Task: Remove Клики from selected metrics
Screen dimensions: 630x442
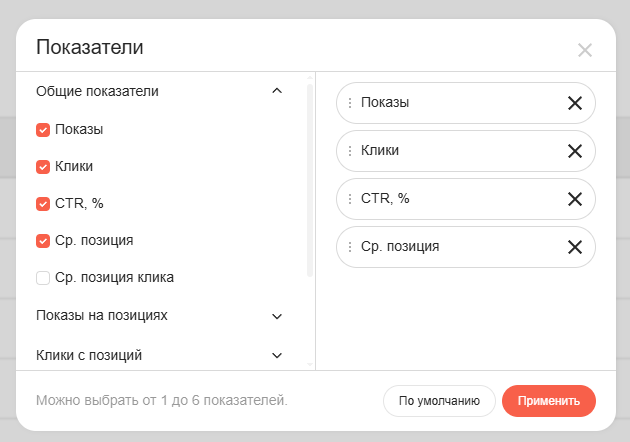Action: 575,151
